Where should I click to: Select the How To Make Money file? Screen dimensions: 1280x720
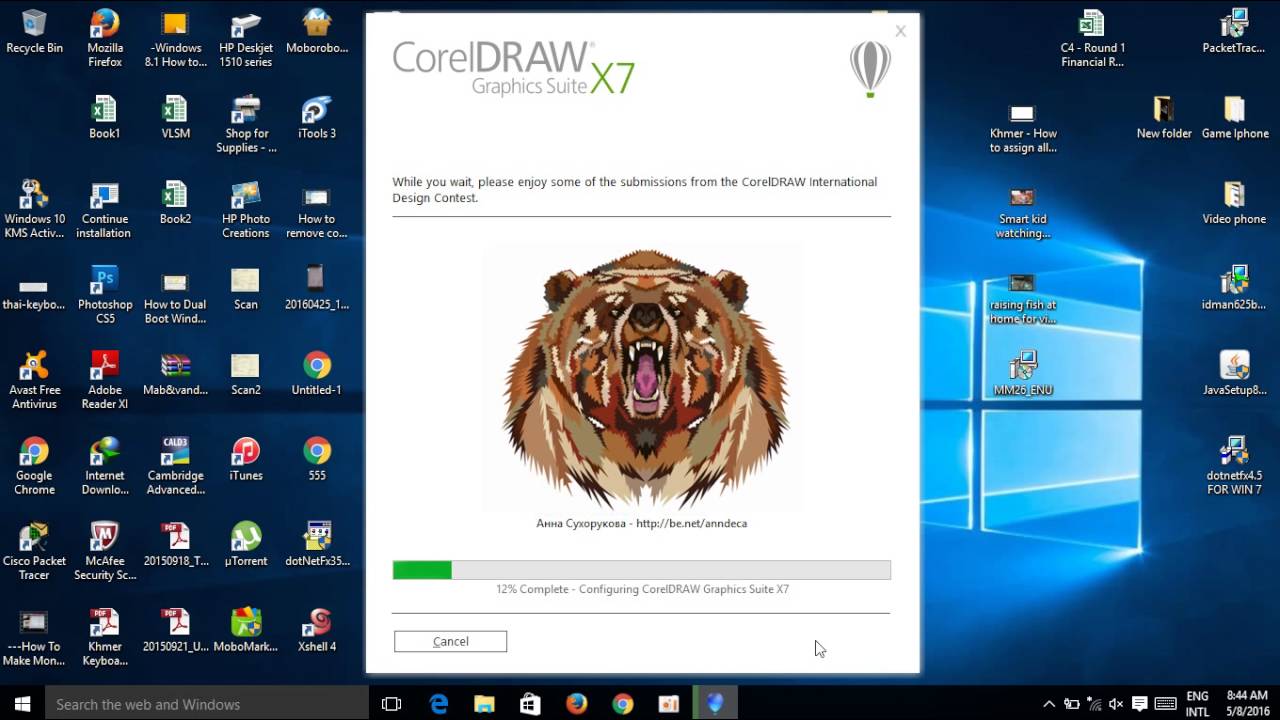tap(34, 637)
